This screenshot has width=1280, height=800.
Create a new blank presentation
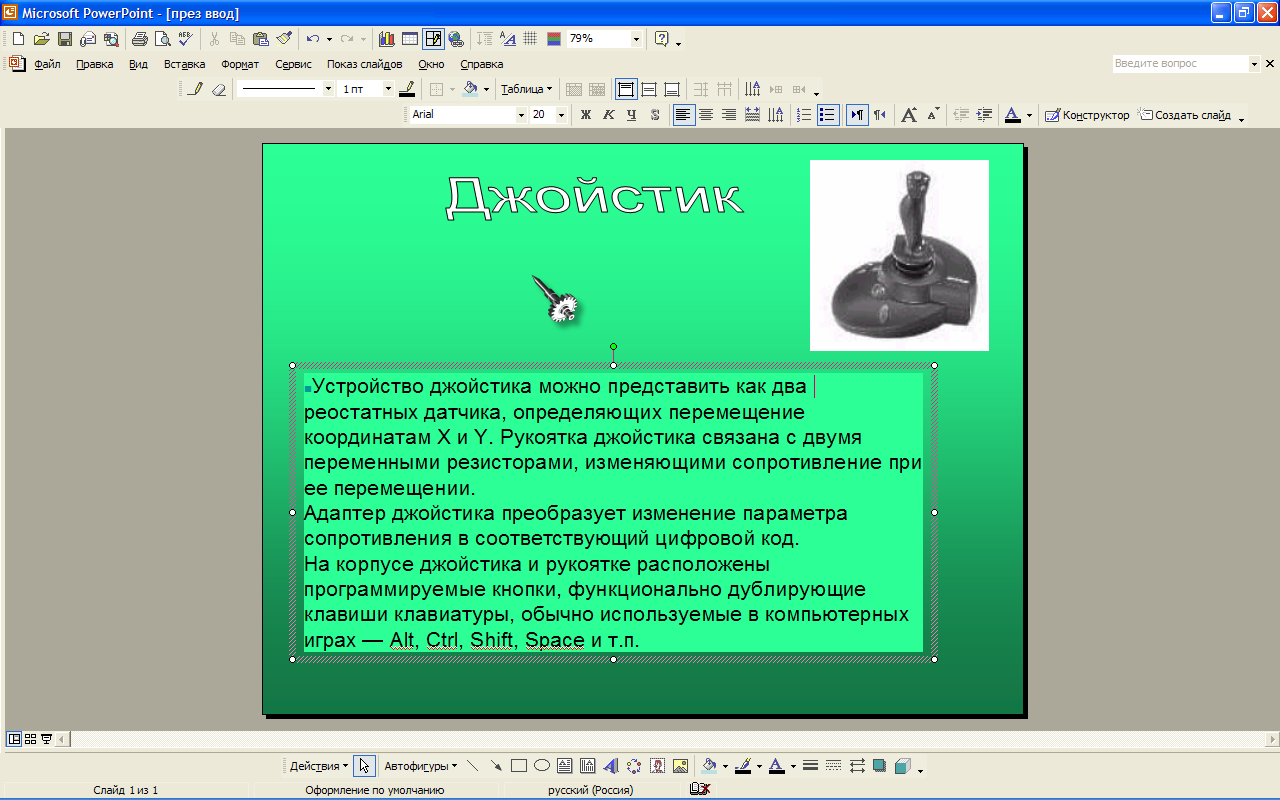tap(19, 39)
